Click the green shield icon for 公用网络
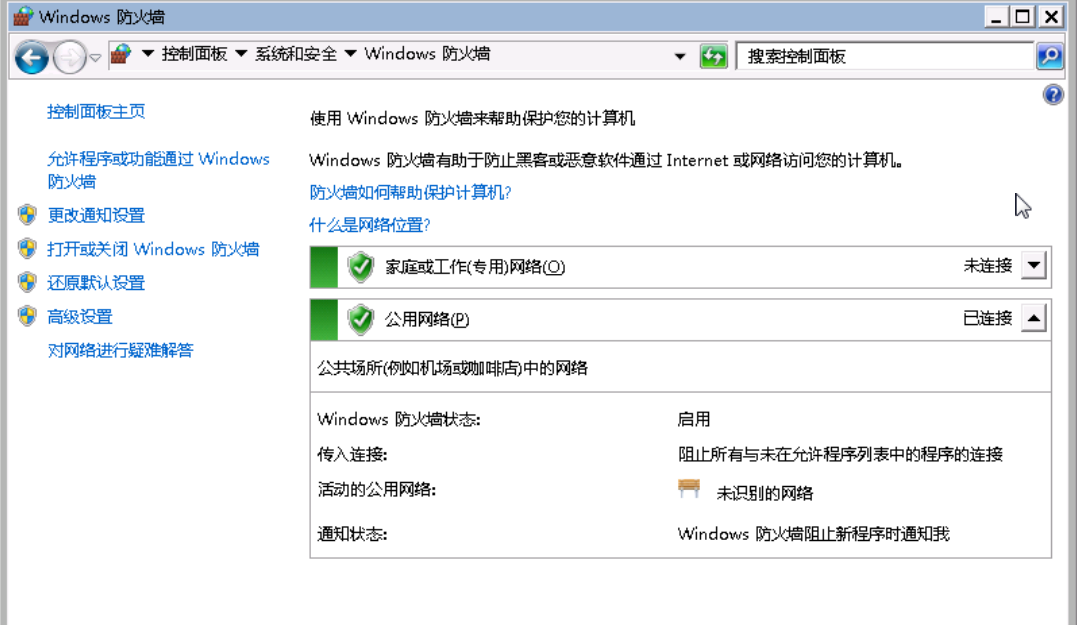 361,319
